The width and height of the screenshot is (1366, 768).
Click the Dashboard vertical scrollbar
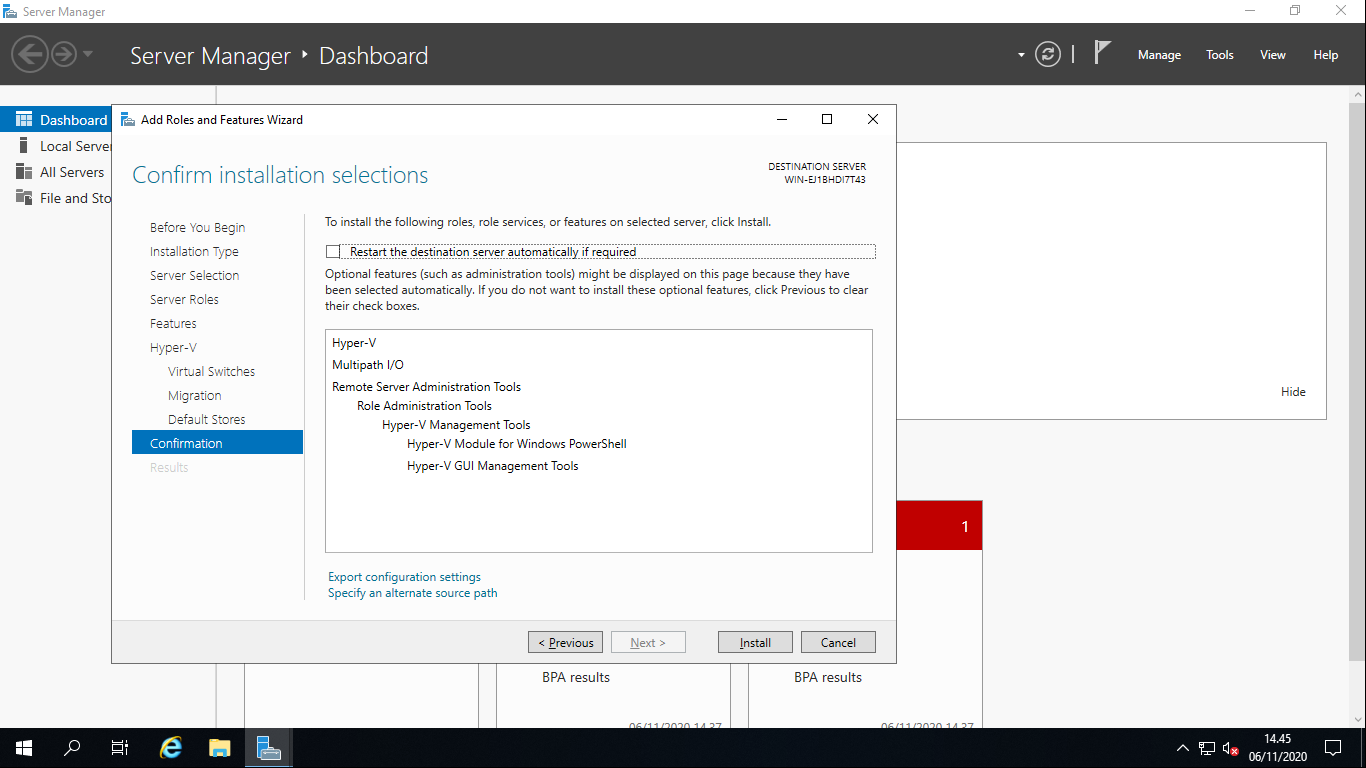click(1357, 380)
